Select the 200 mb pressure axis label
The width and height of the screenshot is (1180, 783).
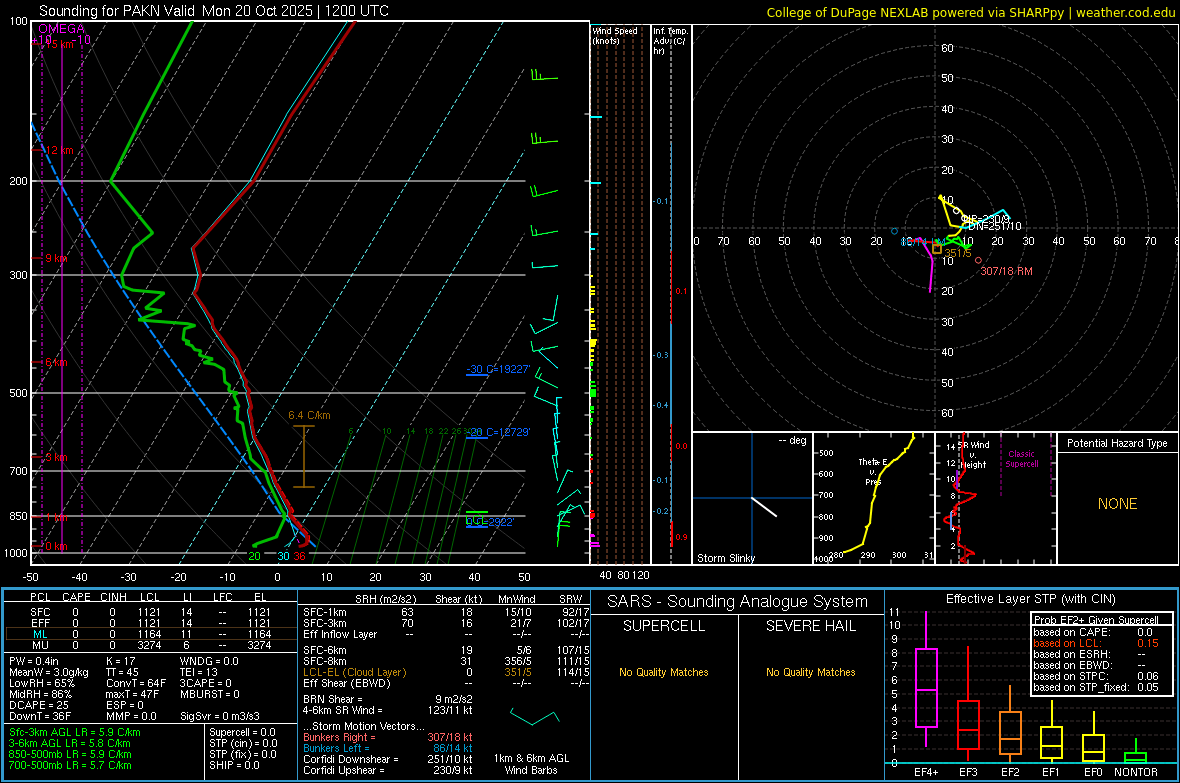coord(18,181)
